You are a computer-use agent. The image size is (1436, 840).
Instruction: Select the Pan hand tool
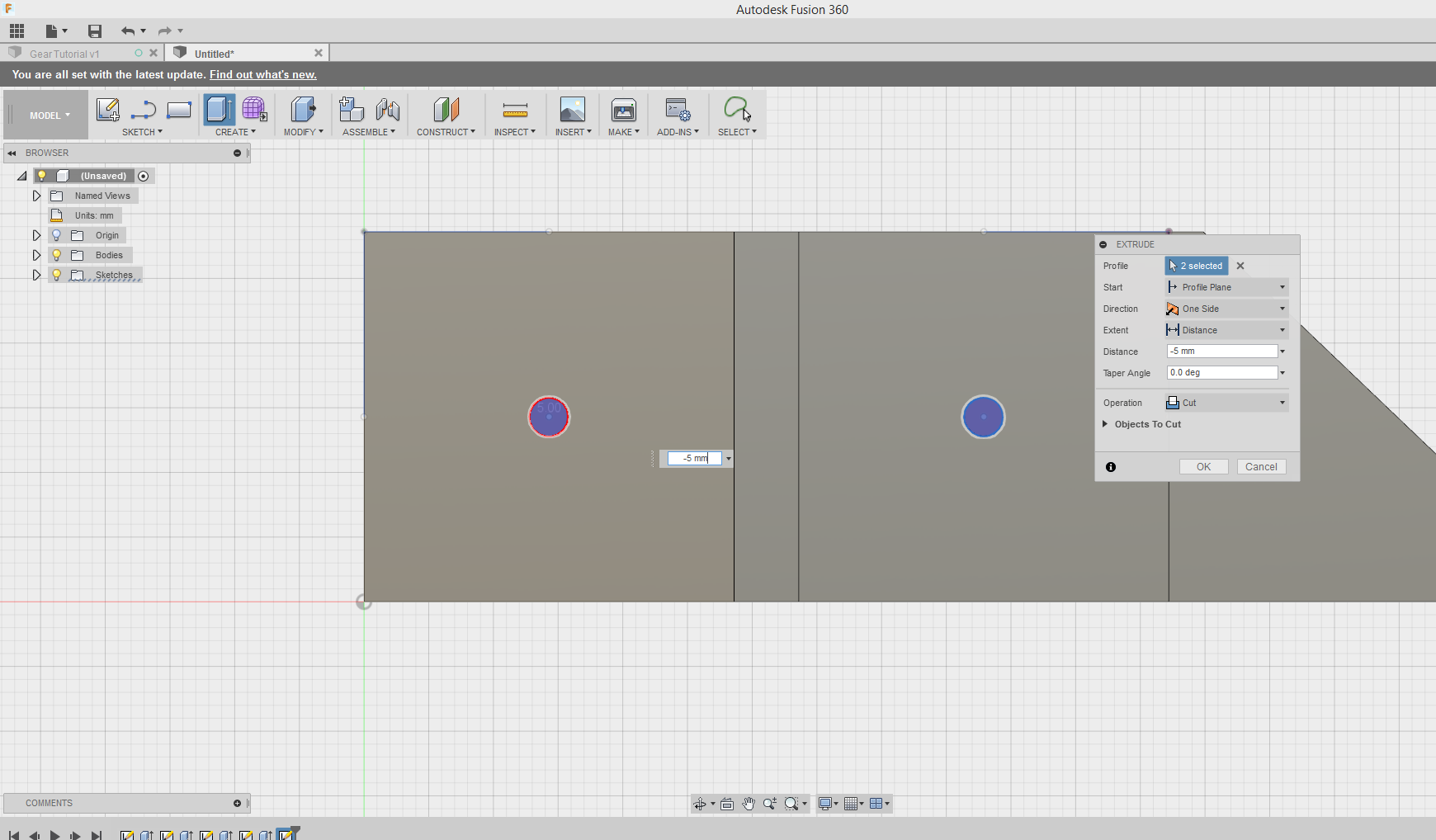click(x=749, y=804)
